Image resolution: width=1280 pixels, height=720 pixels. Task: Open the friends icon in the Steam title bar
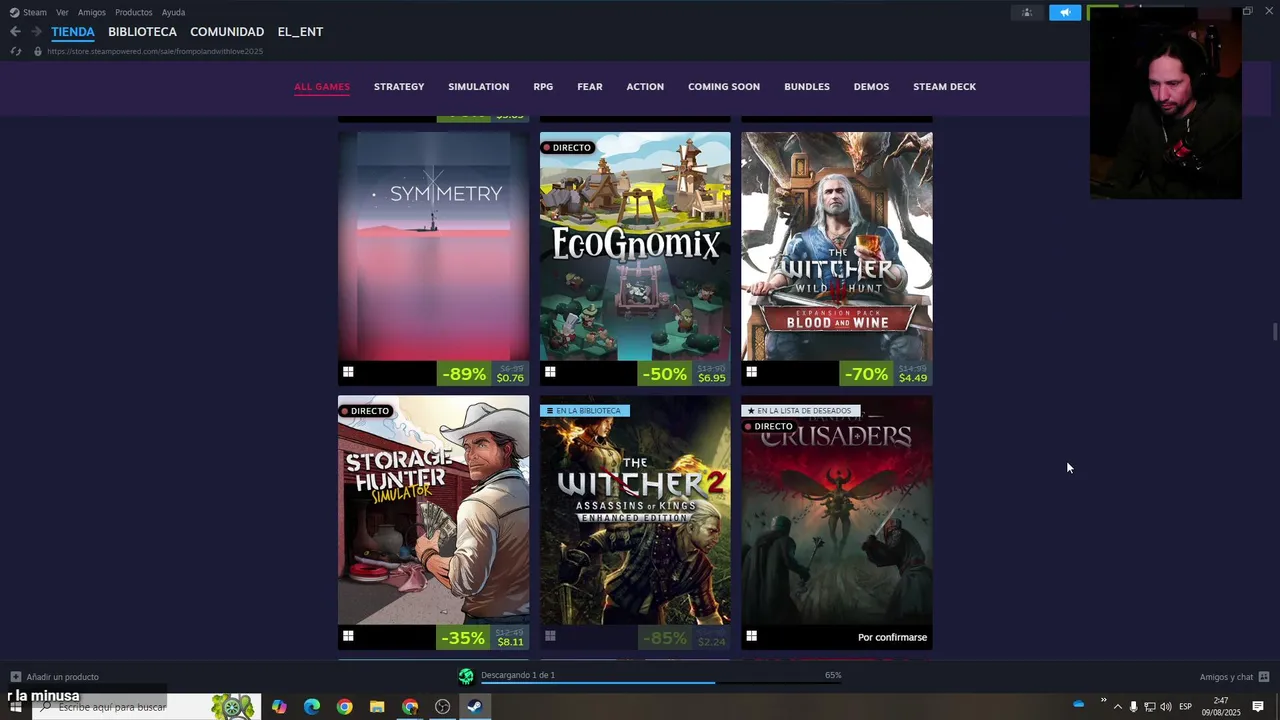click(x=1027, y=12)
